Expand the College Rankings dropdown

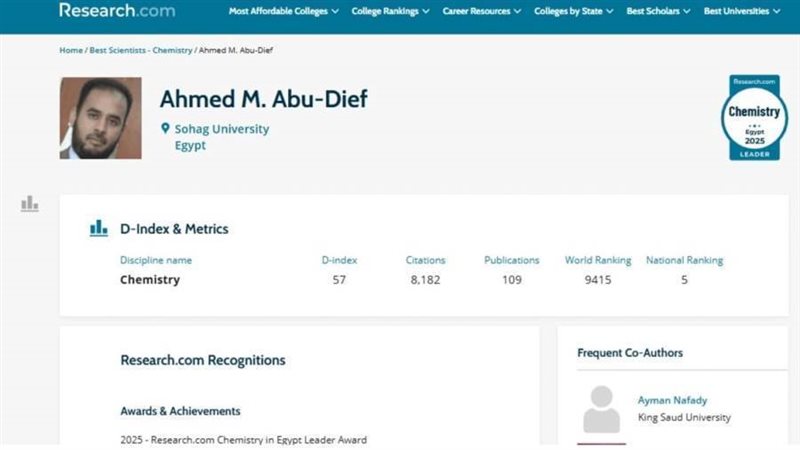[391, 12]
